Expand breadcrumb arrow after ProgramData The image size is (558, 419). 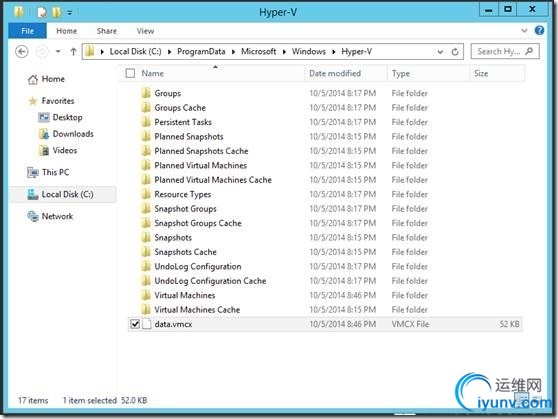pyautogui.click(x=233, y=52)
